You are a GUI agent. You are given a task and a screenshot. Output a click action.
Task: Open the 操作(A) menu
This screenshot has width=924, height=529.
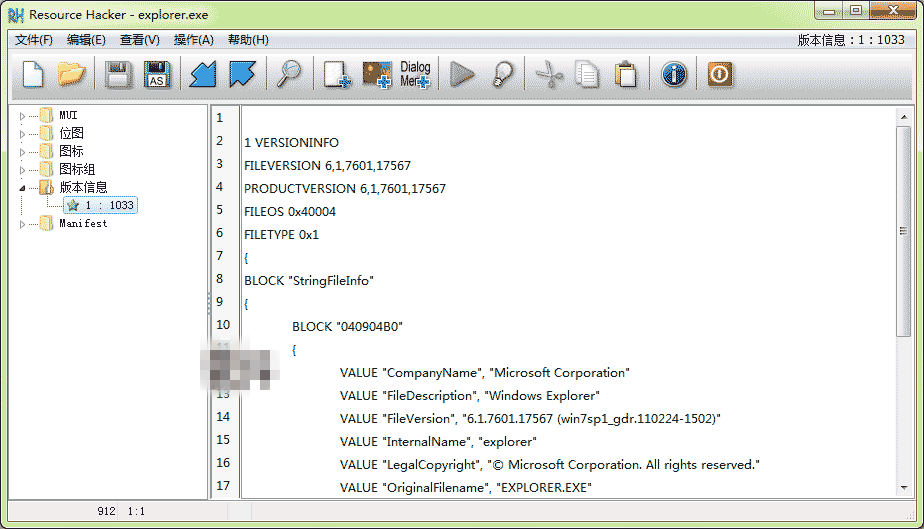[193, 40]
